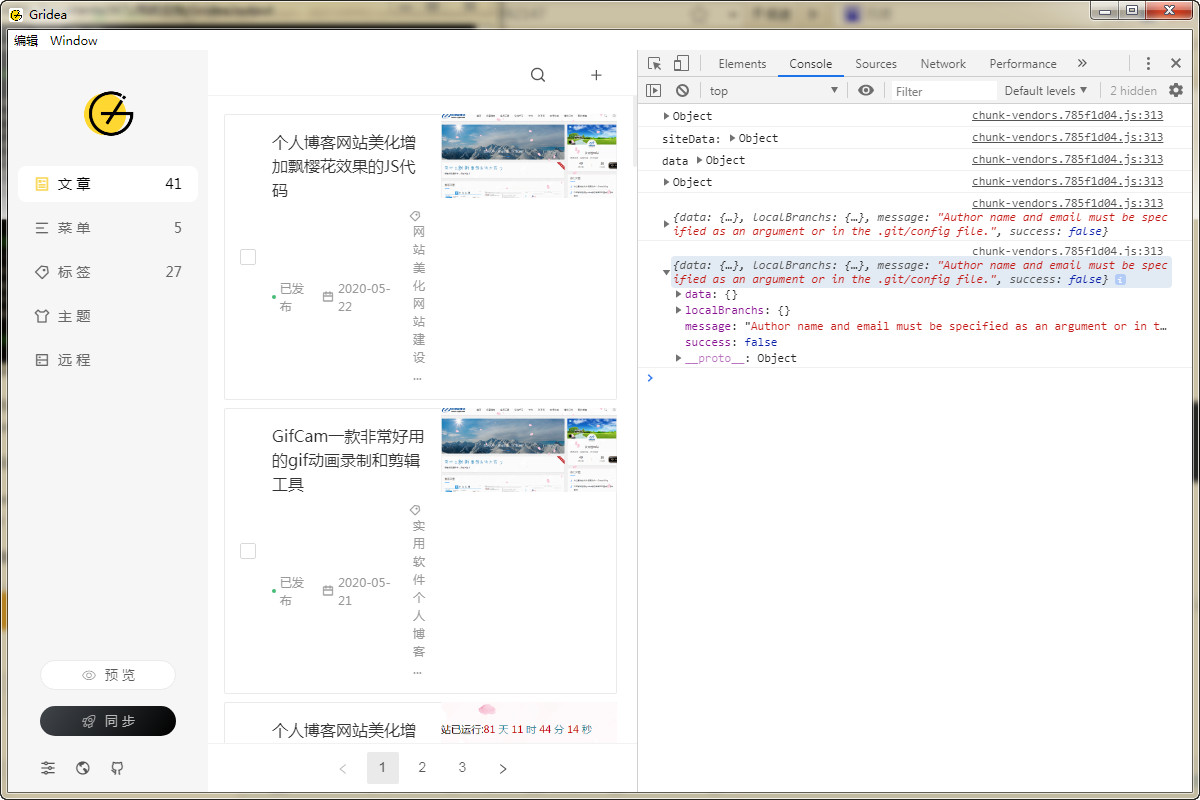The width and height of the screenshot is (1200, 800).
Task: Check the box for the first article
Action: tap(248, 257)
